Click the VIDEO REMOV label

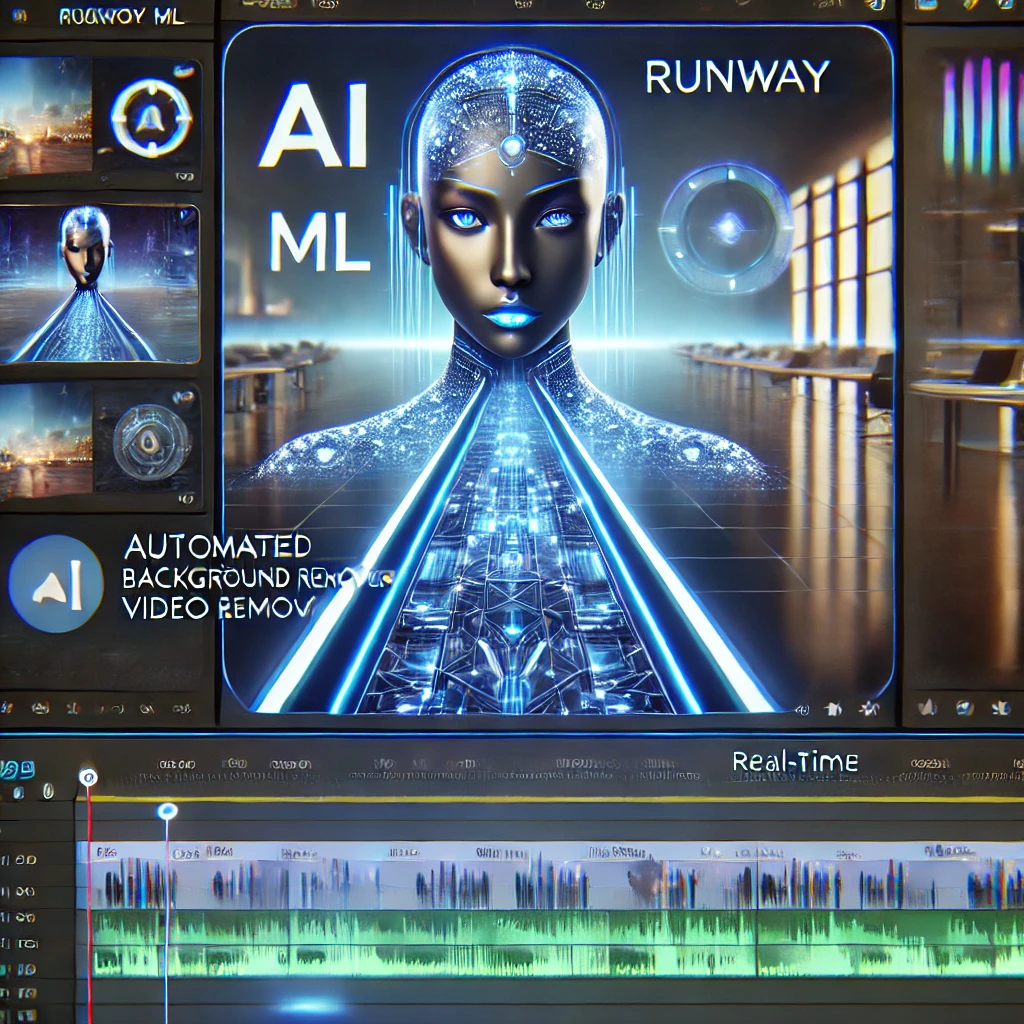[218, 608]
